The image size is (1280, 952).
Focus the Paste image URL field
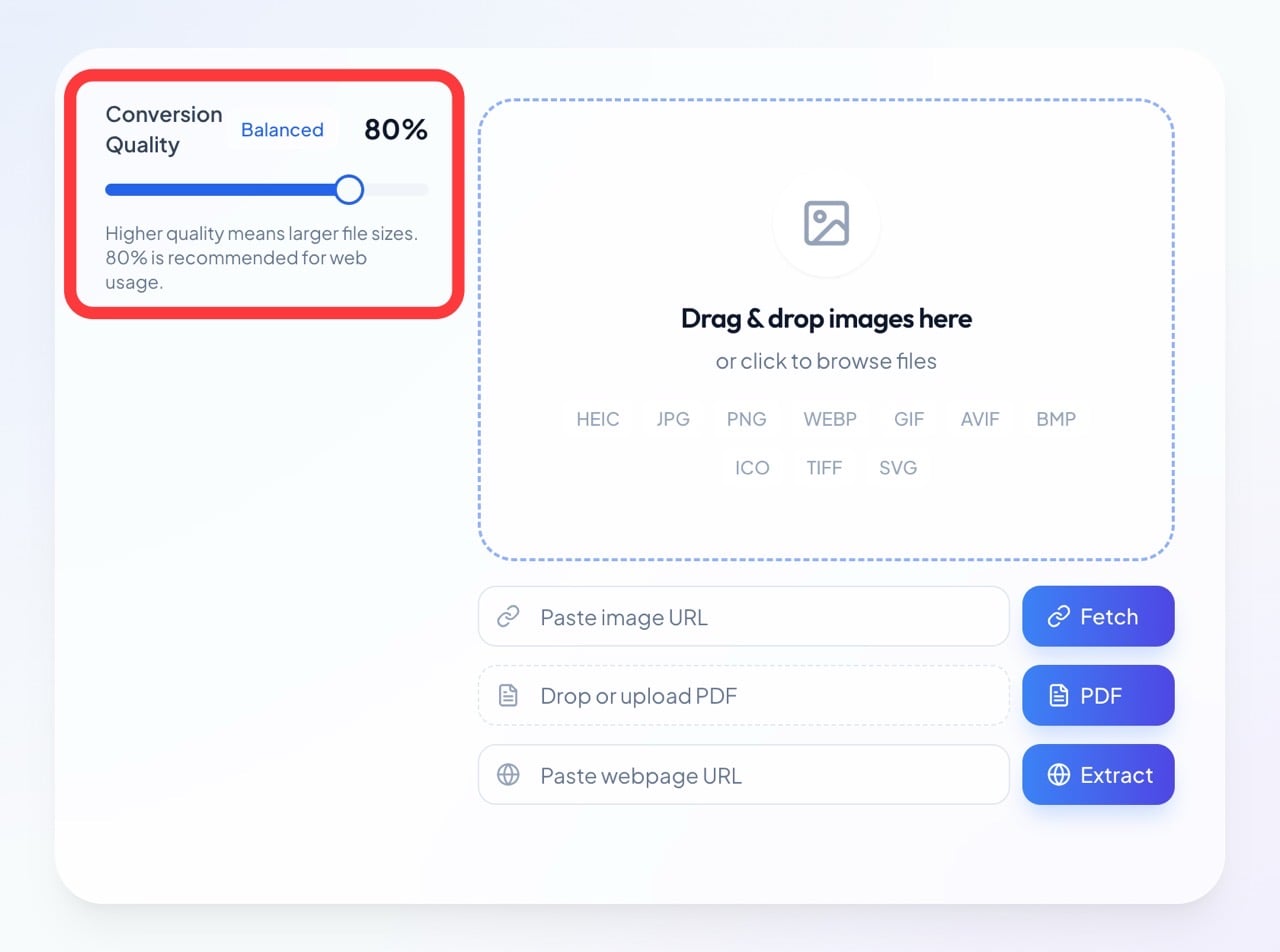click(744, 616)
